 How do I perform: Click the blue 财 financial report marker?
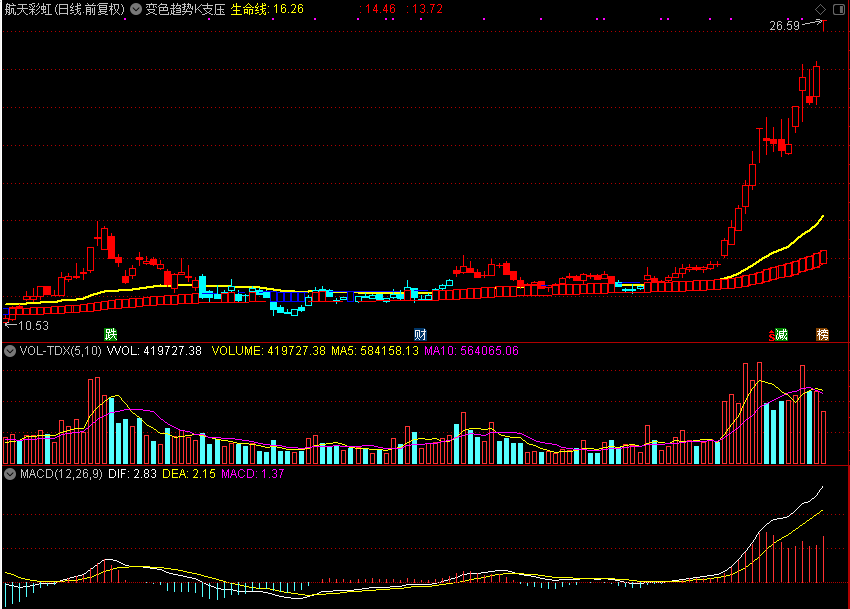click(x=420, y=334)
